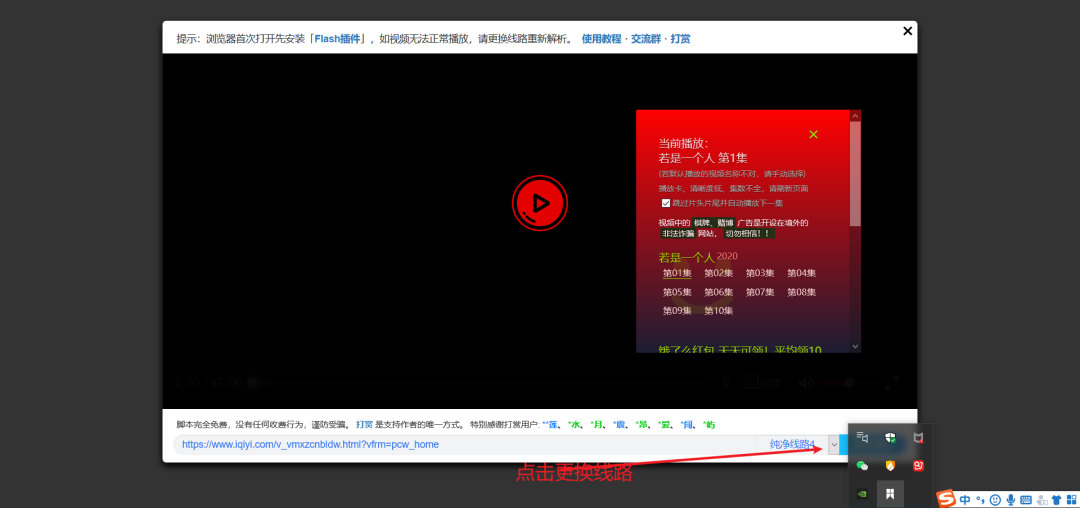Open the 交流群 link
The width and height of the screenshot is (1080, 508).
pos(646,39)
